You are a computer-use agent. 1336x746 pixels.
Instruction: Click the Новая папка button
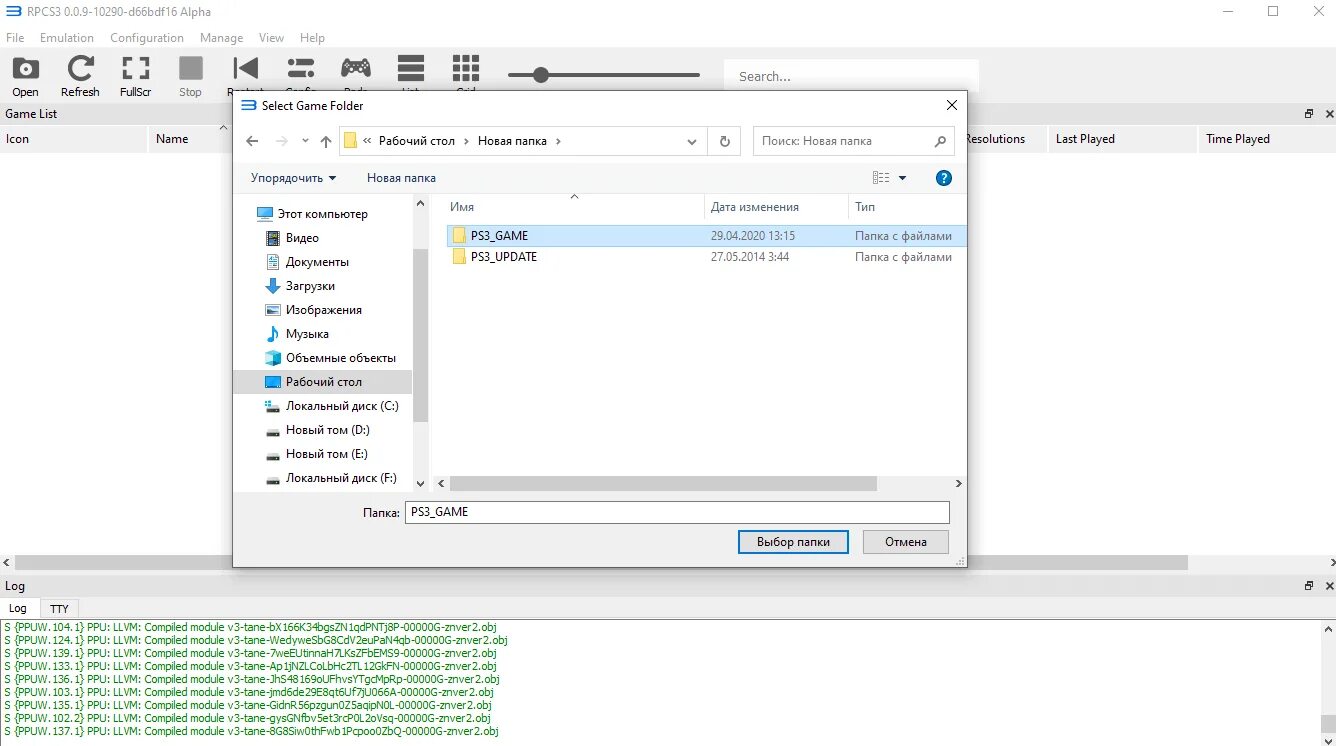[401, 178]
